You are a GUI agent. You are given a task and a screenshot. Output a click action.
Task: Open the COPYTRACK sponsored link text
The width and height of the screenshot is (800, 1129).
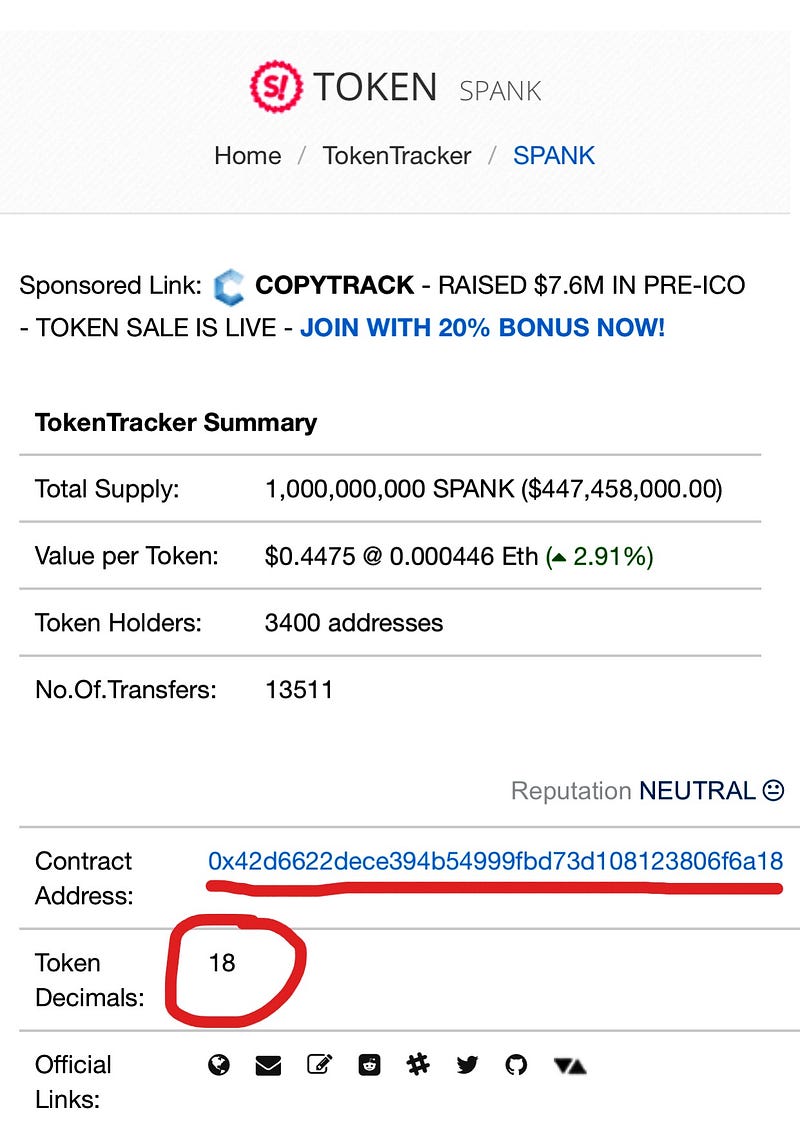(334, 285)
